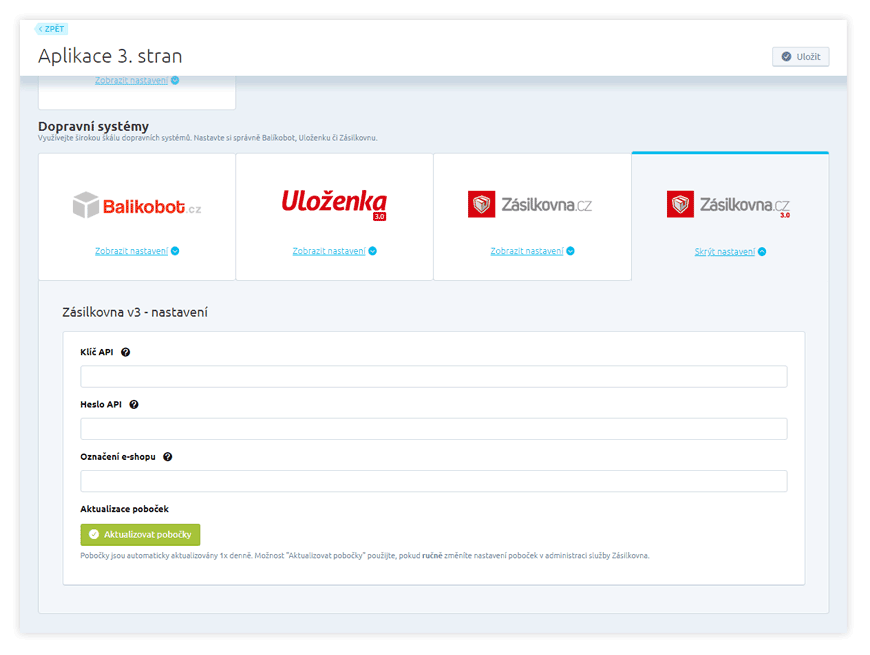This screenshot has height=655, width=870.
Task: Focus the Klíč API input field
Action: pos(434,377)
